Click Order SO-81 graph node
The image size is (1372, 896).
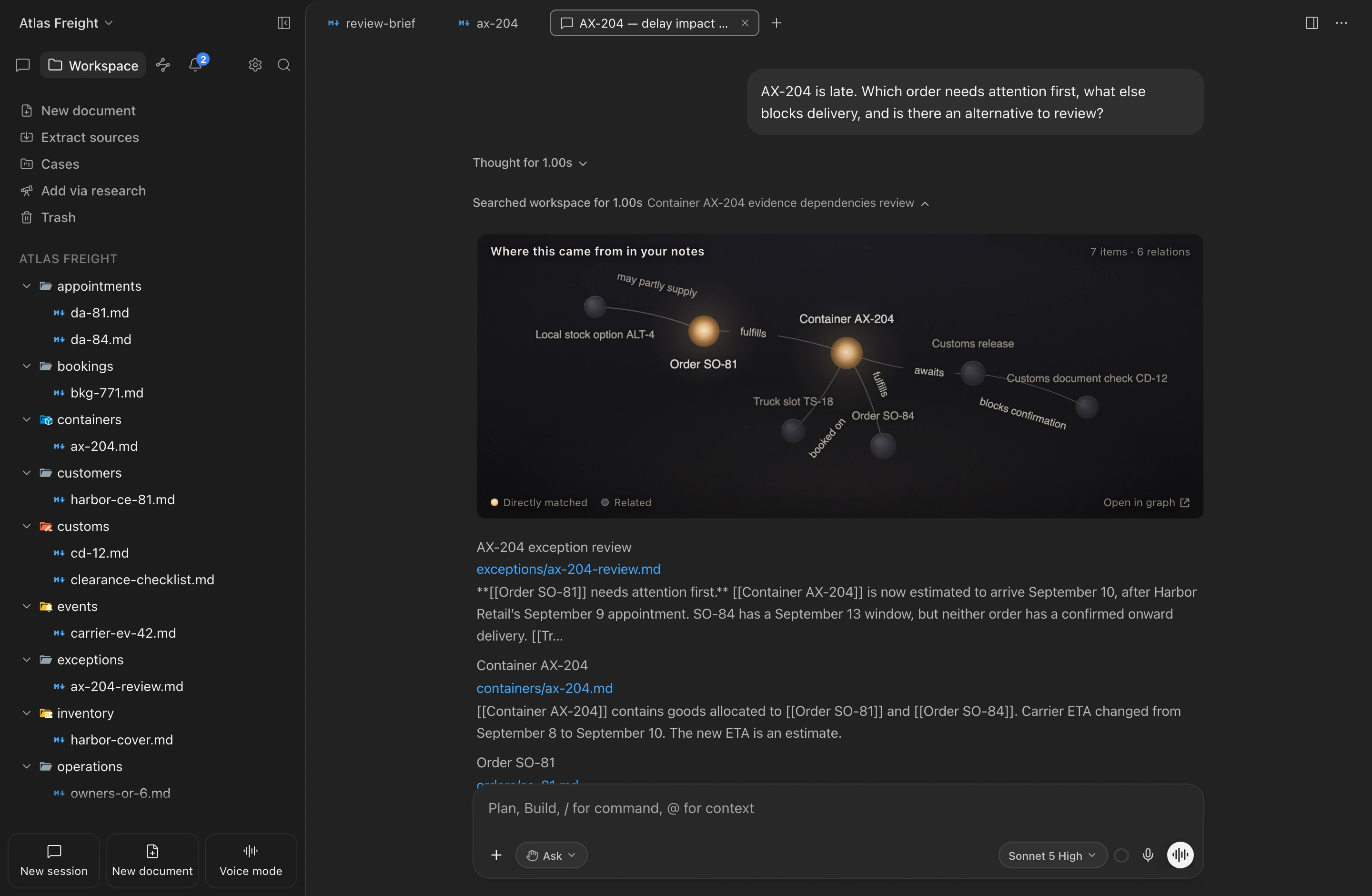pyautogui.click(x=704, y=331)
